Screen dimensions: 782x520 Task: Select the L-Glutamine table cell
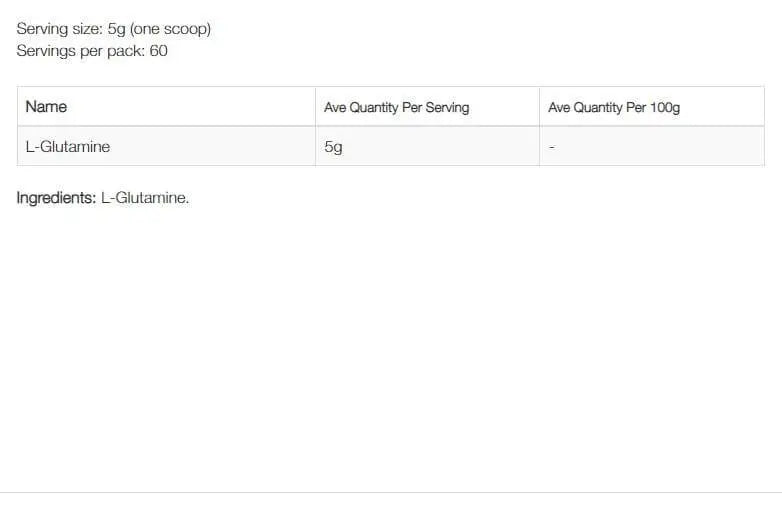point(68,147)
